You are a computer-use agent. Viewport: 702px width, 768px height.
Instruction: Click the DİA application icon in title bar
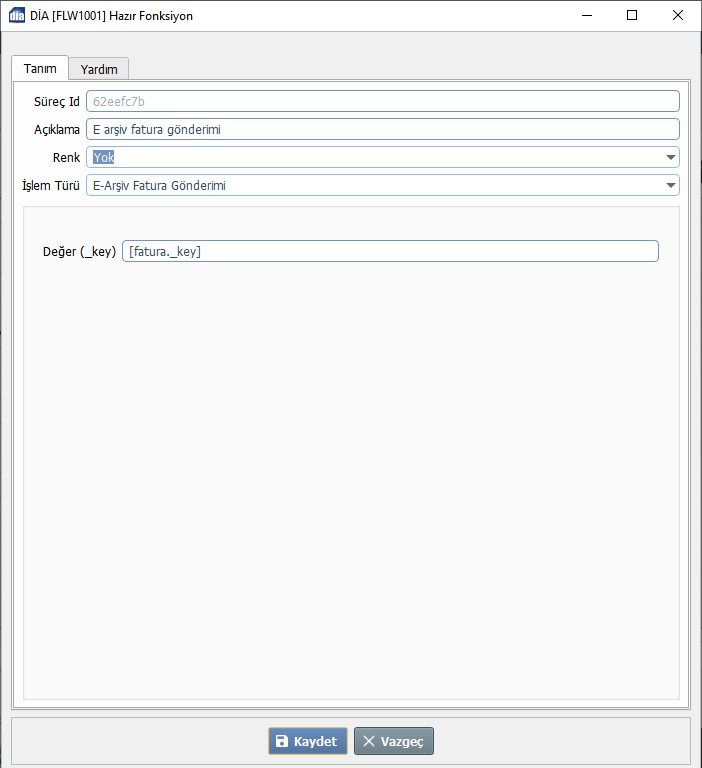pos(17,15)
